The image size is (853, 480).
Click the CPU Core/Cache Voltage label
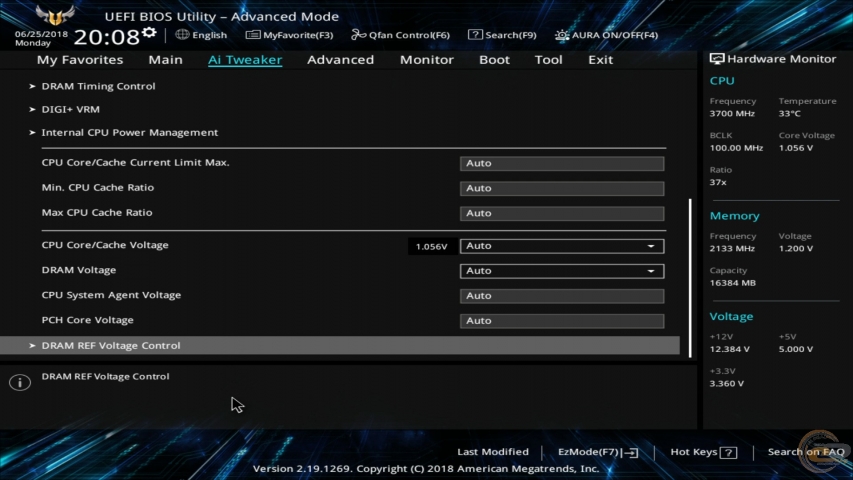point(105,245)
